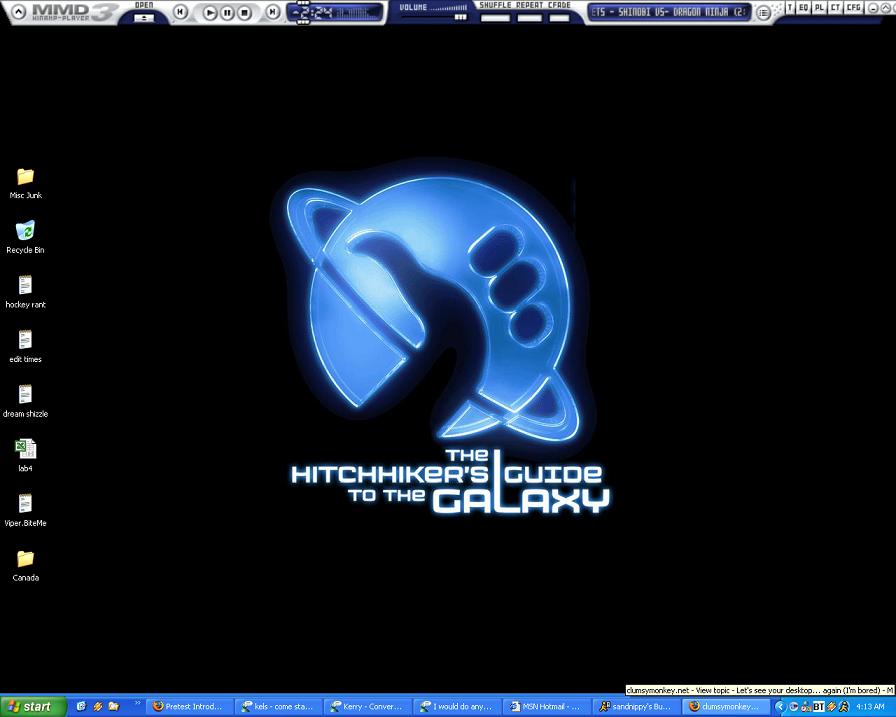Open the EQ equalizer panel
Image resolution: width=896 pixels, height=717 pixels.
[x=804, y=8]
